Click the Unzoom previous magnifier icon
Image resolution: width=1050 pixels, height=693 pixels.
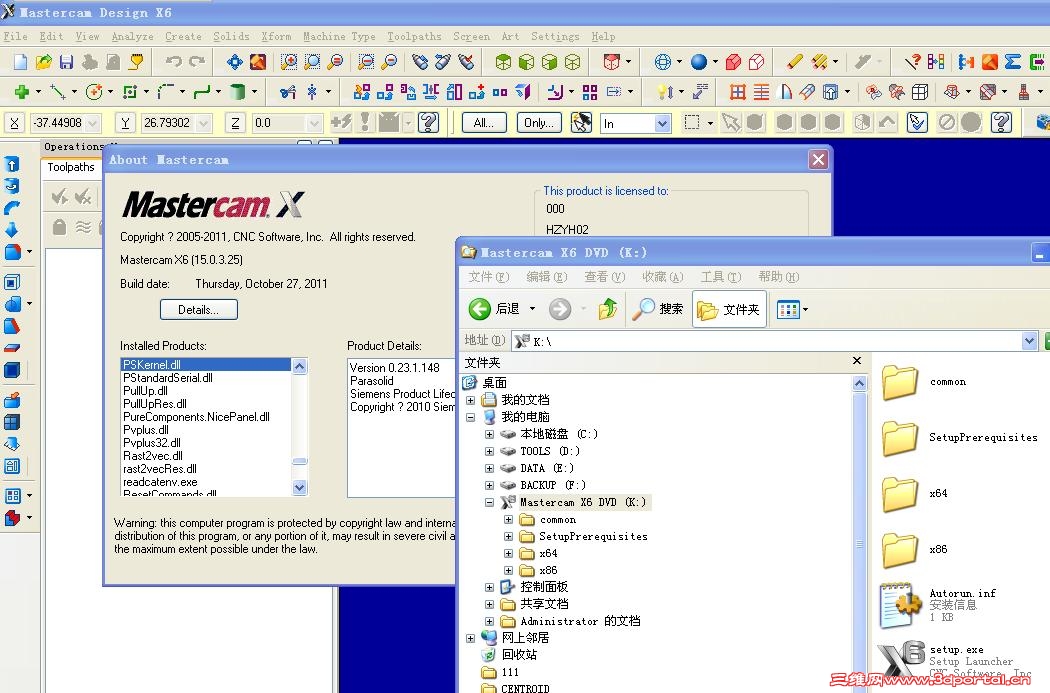(x=366, y=62)
